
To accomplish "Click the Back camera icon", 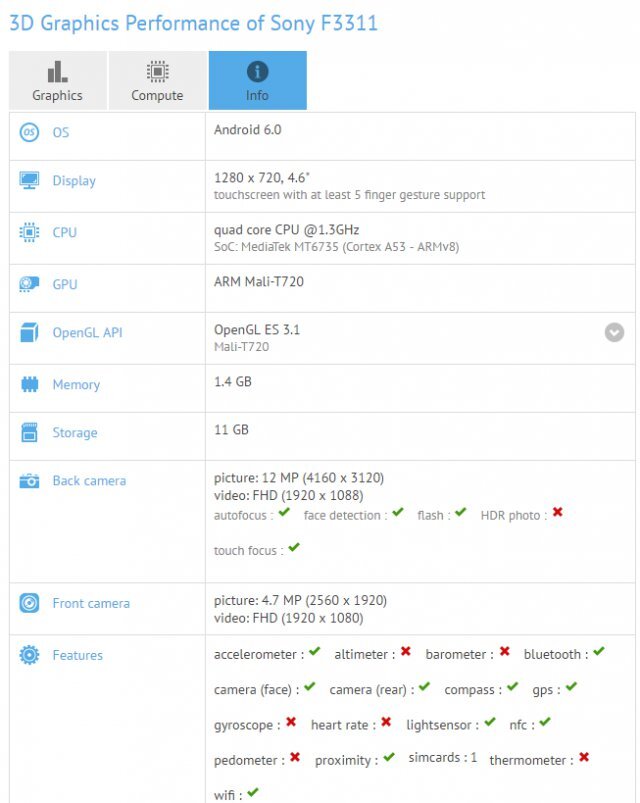I will 30,481.
